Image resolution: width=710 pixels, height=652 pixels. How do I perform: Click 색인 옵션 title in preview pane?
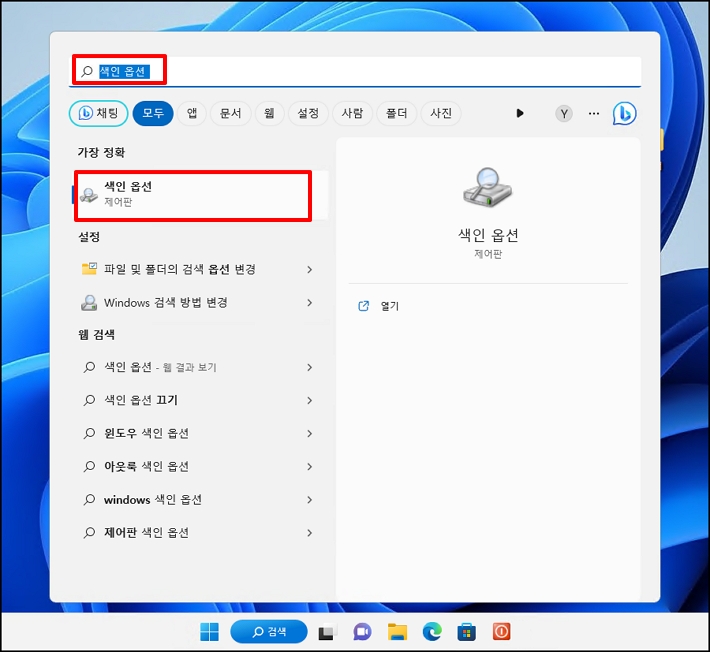(488, 235)
